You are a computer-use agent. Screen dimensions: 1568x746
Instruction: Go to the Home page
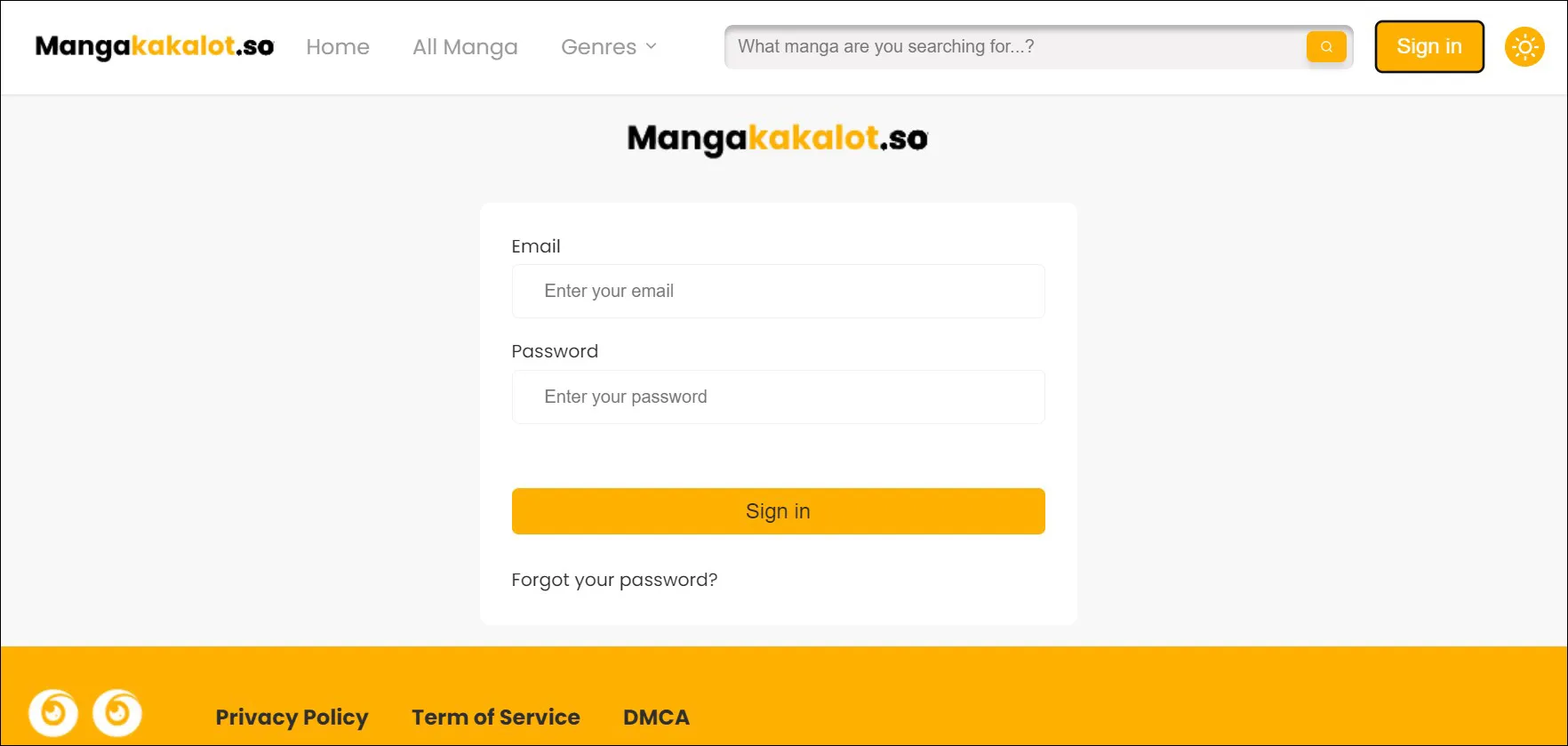(338, 47)
